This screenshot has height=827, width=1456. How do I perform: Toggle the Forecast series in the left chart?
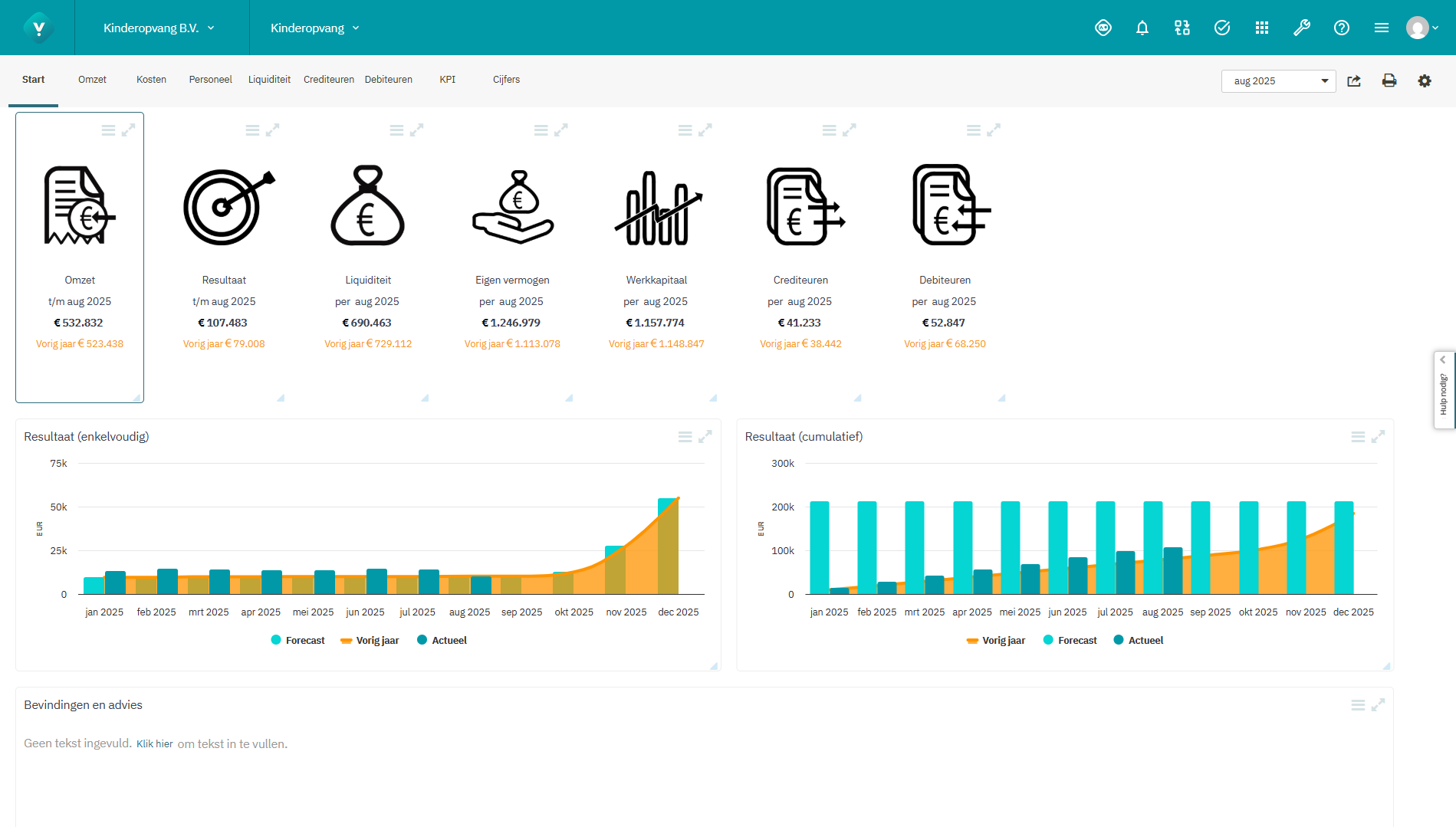pos(298,640)
